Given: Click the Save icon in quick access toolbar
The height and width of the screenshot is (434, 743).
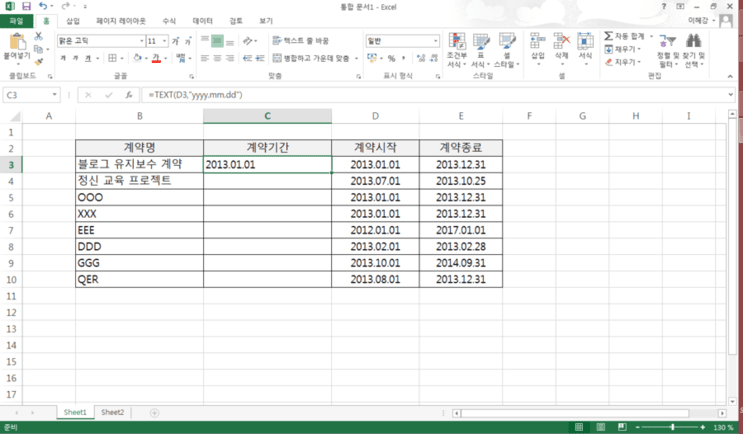Looking at the screenshot, I should [x=27, y=7].
